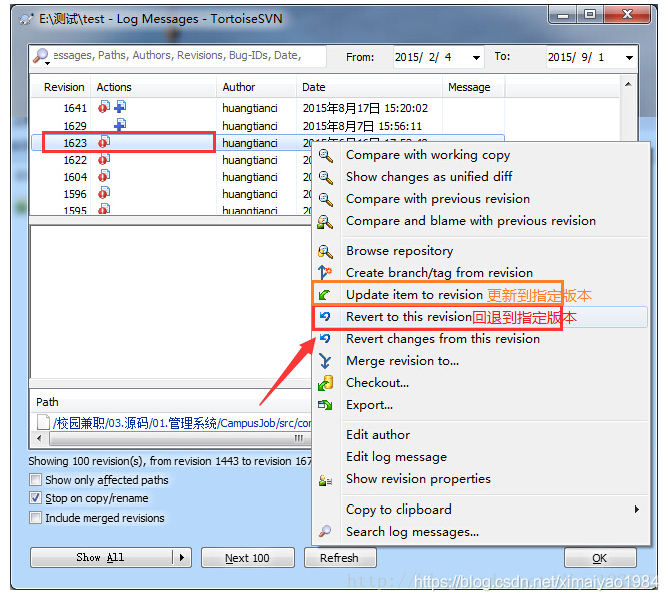Select Merge revision to... entry

click(402, 361)
